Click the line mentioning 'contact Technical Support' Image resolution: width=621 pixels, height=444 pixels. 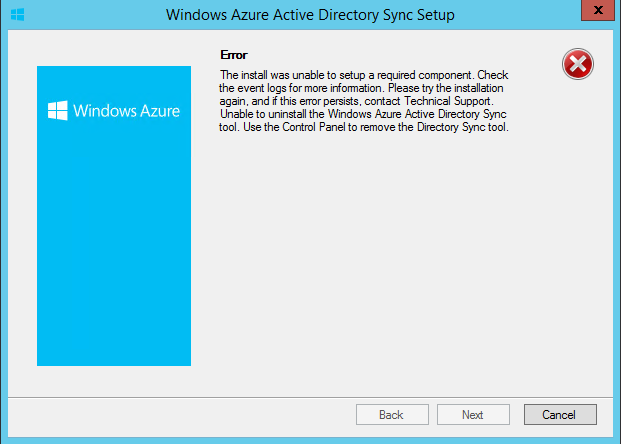pyautogui.click(x=356, y=101)
